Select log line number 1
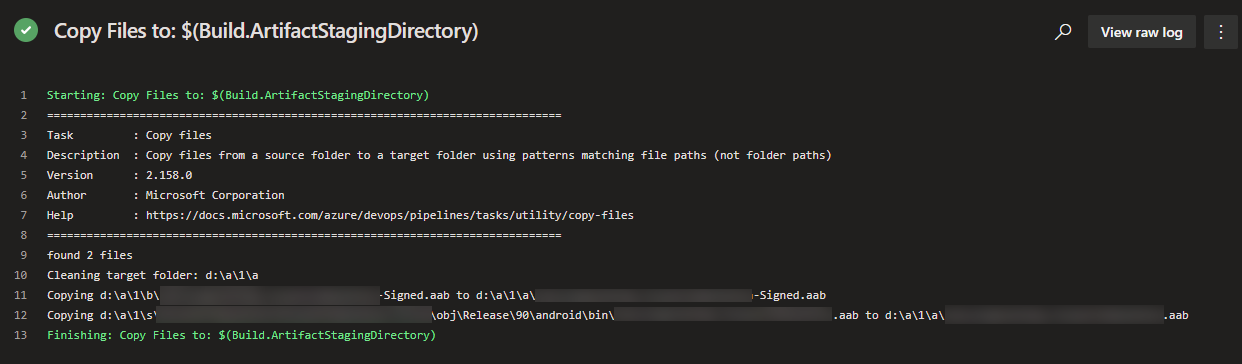Viewport: 1242px width, 364px height. [x=23, y=95]
